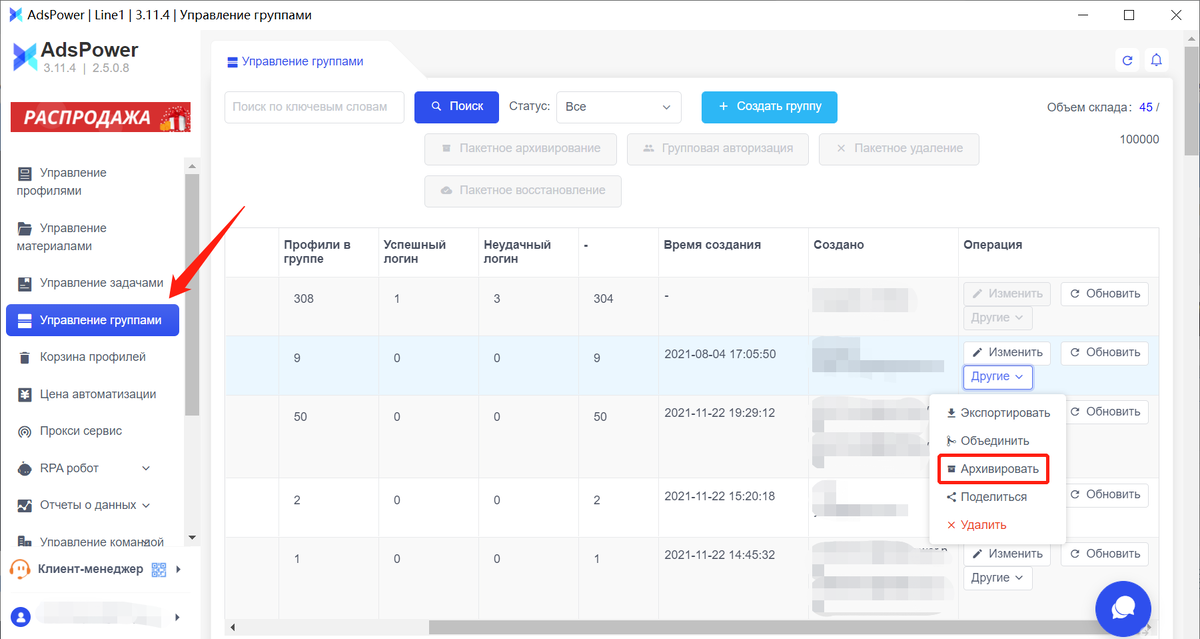
Task: Click Изменить in the 2021-08-04 row
Action: click(x=1007, y=352)
